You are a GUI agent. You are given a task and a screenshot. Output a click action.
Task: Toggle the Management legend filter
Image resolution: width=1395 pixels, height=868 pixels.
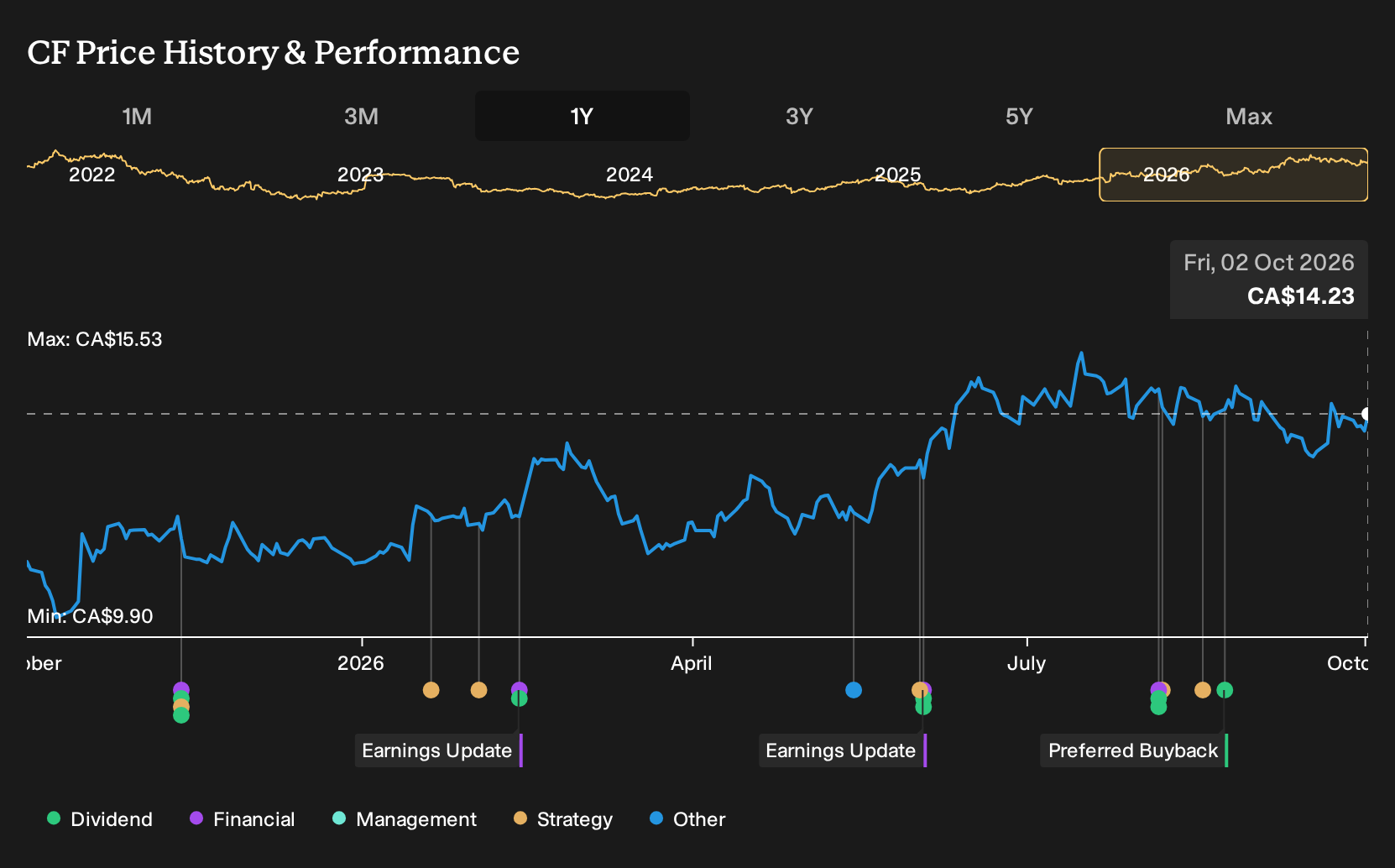[x=405, y=819]
